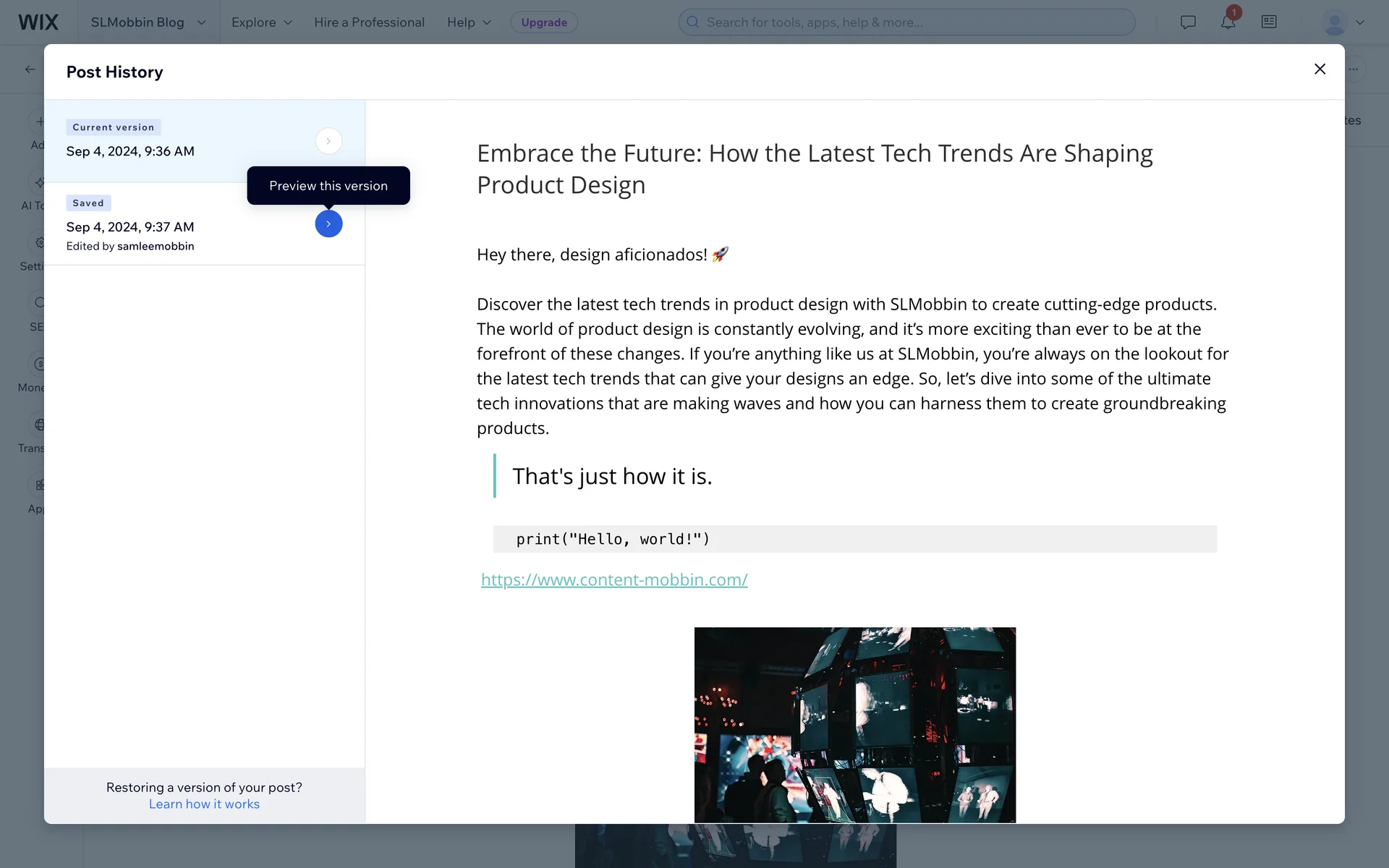Open the content-mobbin.com link

click(614, 579)
